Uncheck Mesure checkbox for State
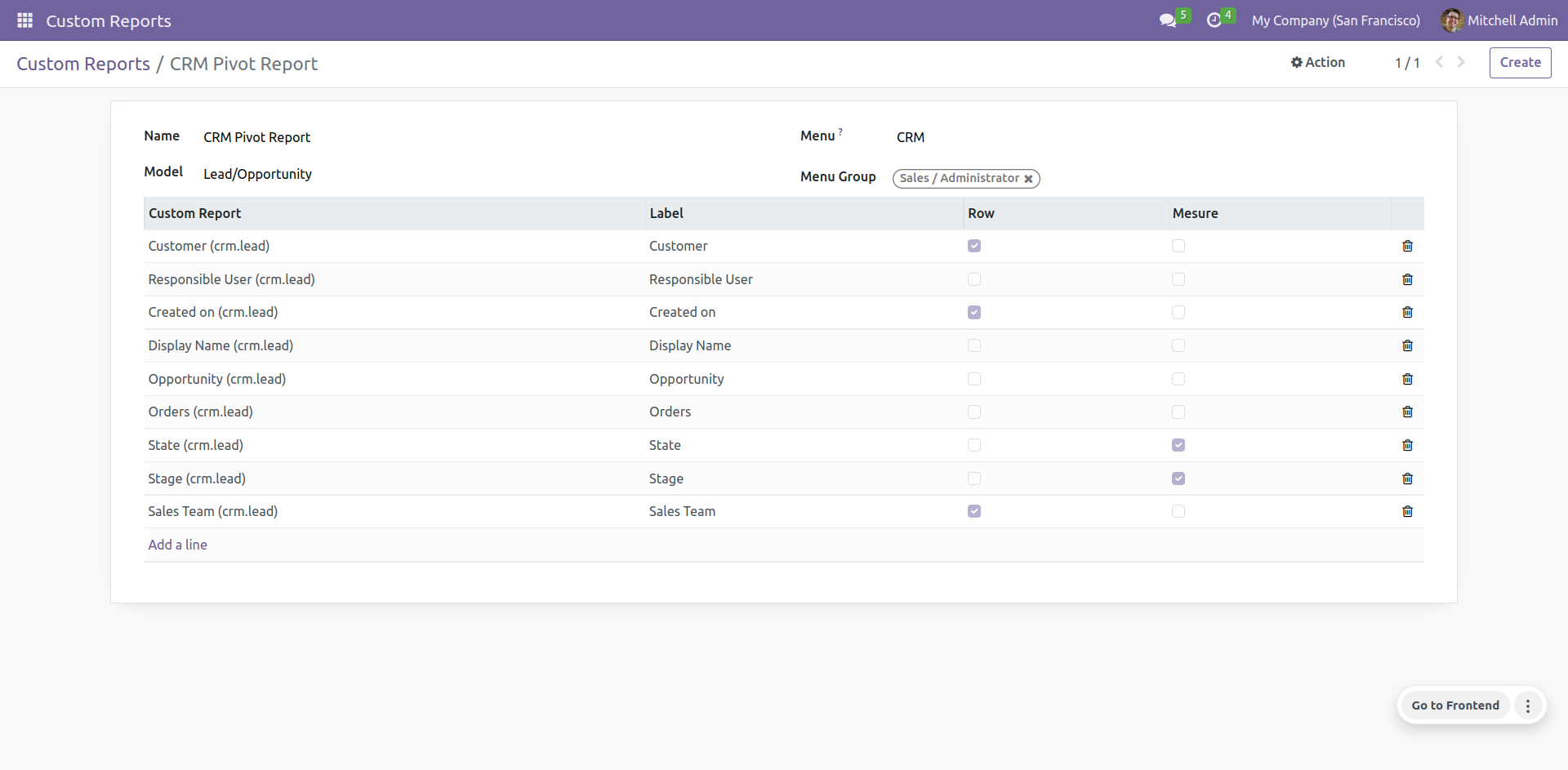The width and height of the screenshot is (1568, 770). tap(1178, 445)
